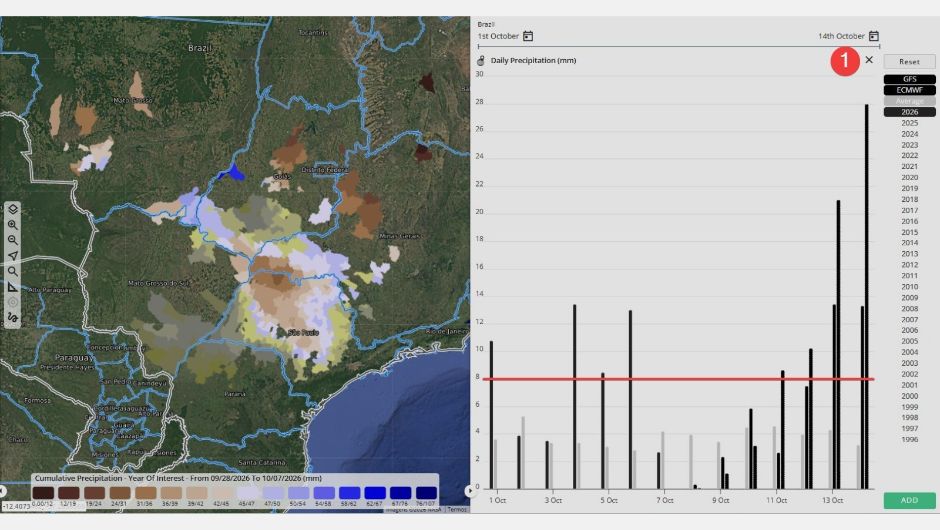Click the red threshold line at 8 mm
The width and height of the screenshot is (940, 530).
679,379
